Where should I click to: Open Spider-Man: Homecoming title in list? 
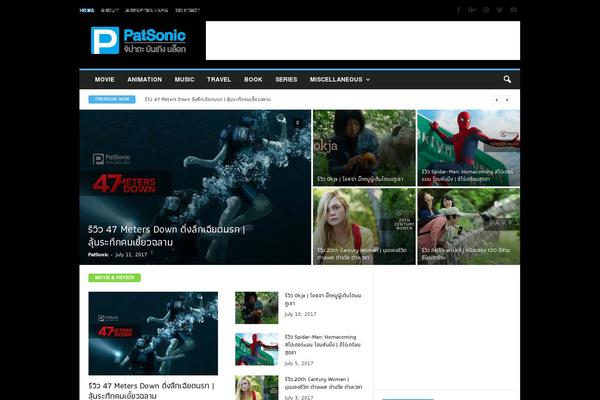(323, 344)
